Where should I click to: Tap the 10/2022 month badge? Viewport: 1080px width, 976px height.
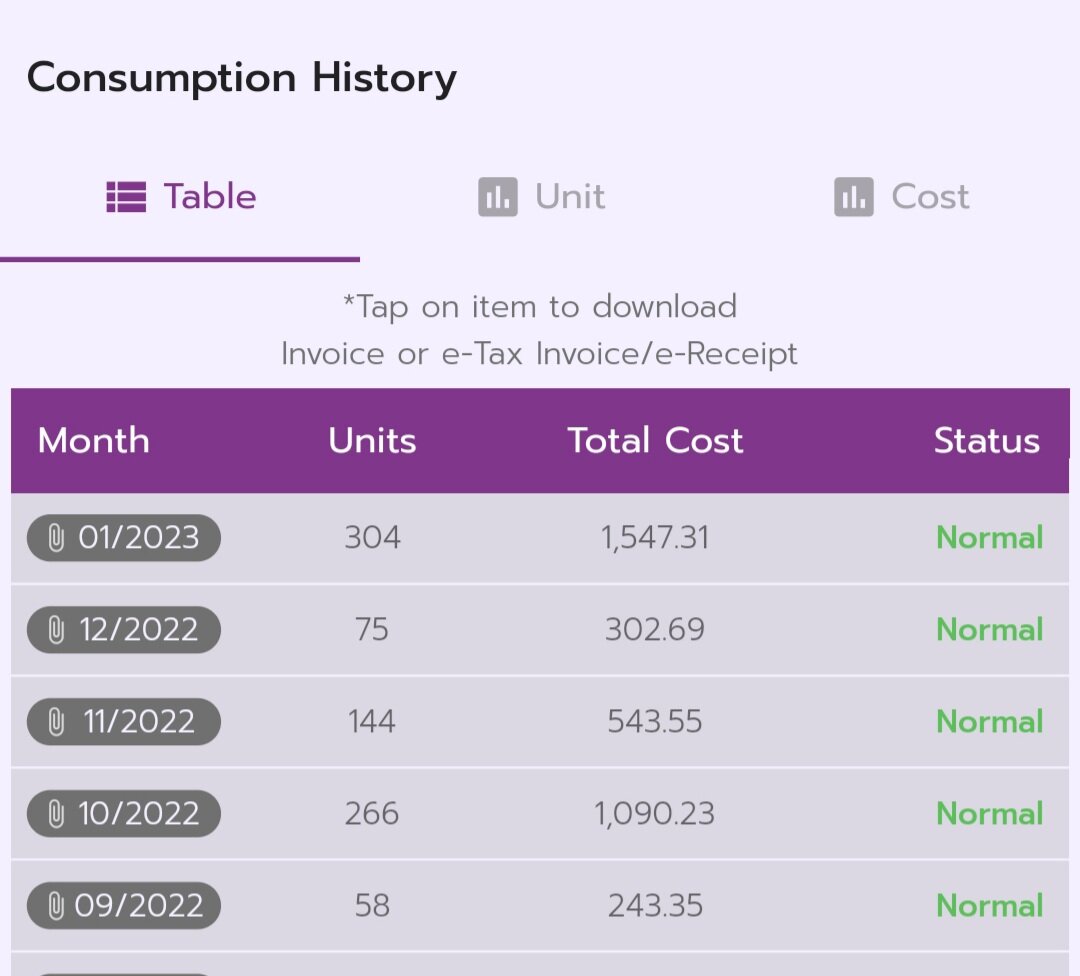124,814
